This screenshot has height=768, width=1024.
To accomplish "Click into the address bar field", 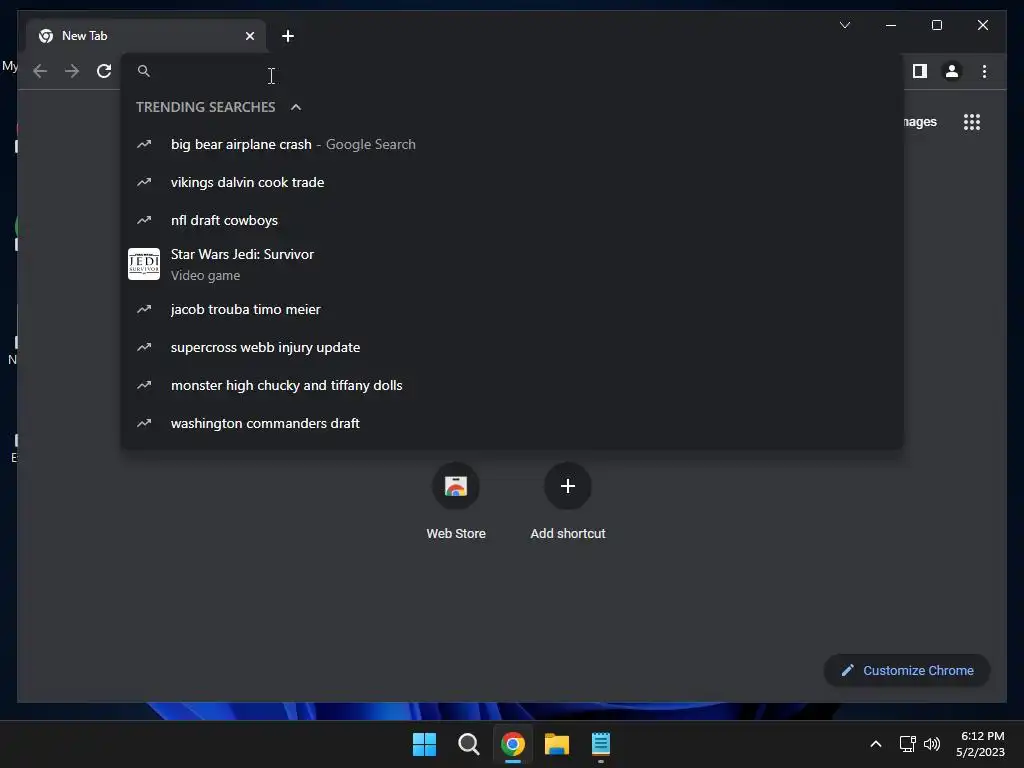I will 513,71.
